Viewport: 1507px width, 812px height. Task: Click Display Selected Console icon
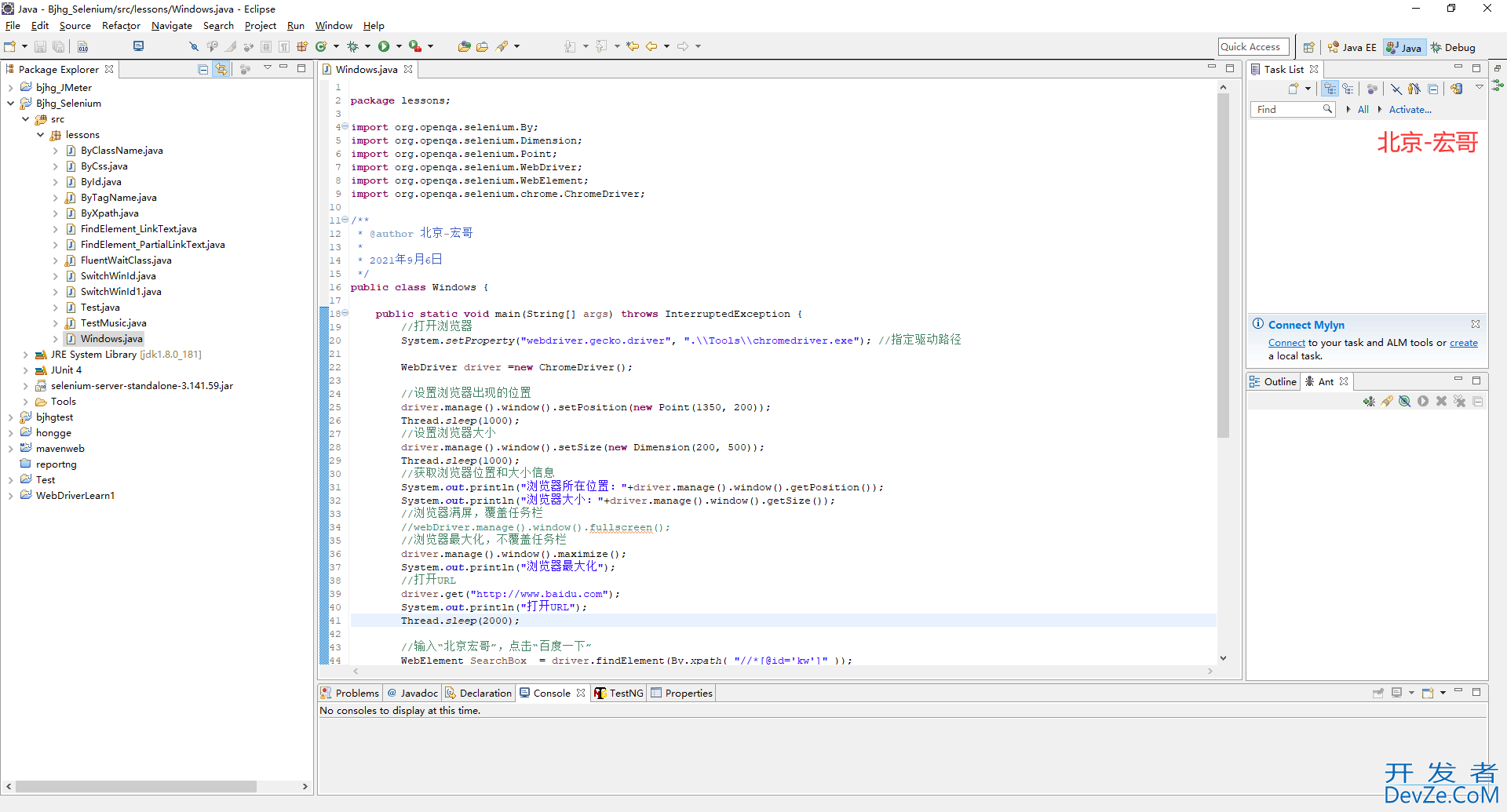1396,693
